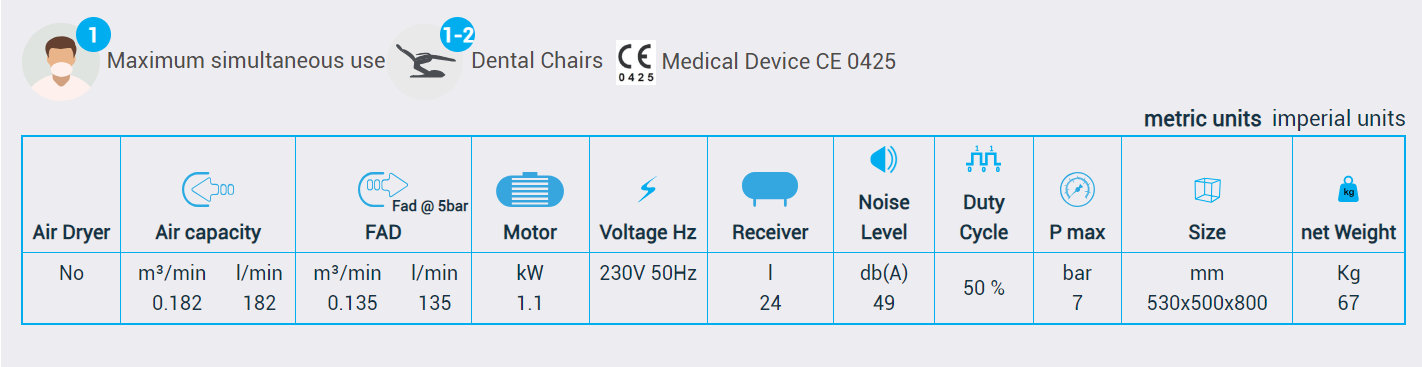
Task: Click the 530x500x800 size value
Action: pyautogui.click(x=1208, y=303)
